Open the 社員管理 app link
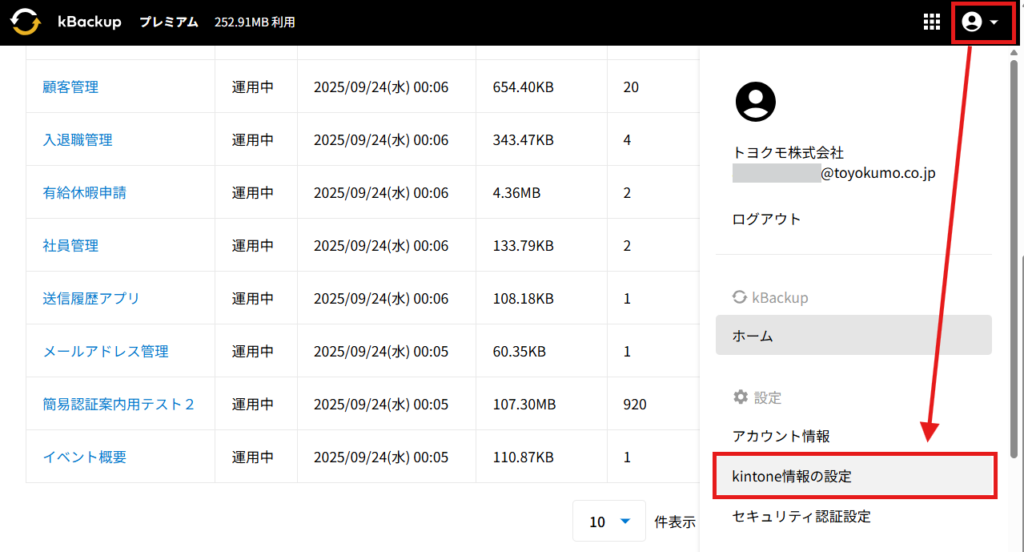The height and width of the screenshot is (552, 1024). (70, 245)
